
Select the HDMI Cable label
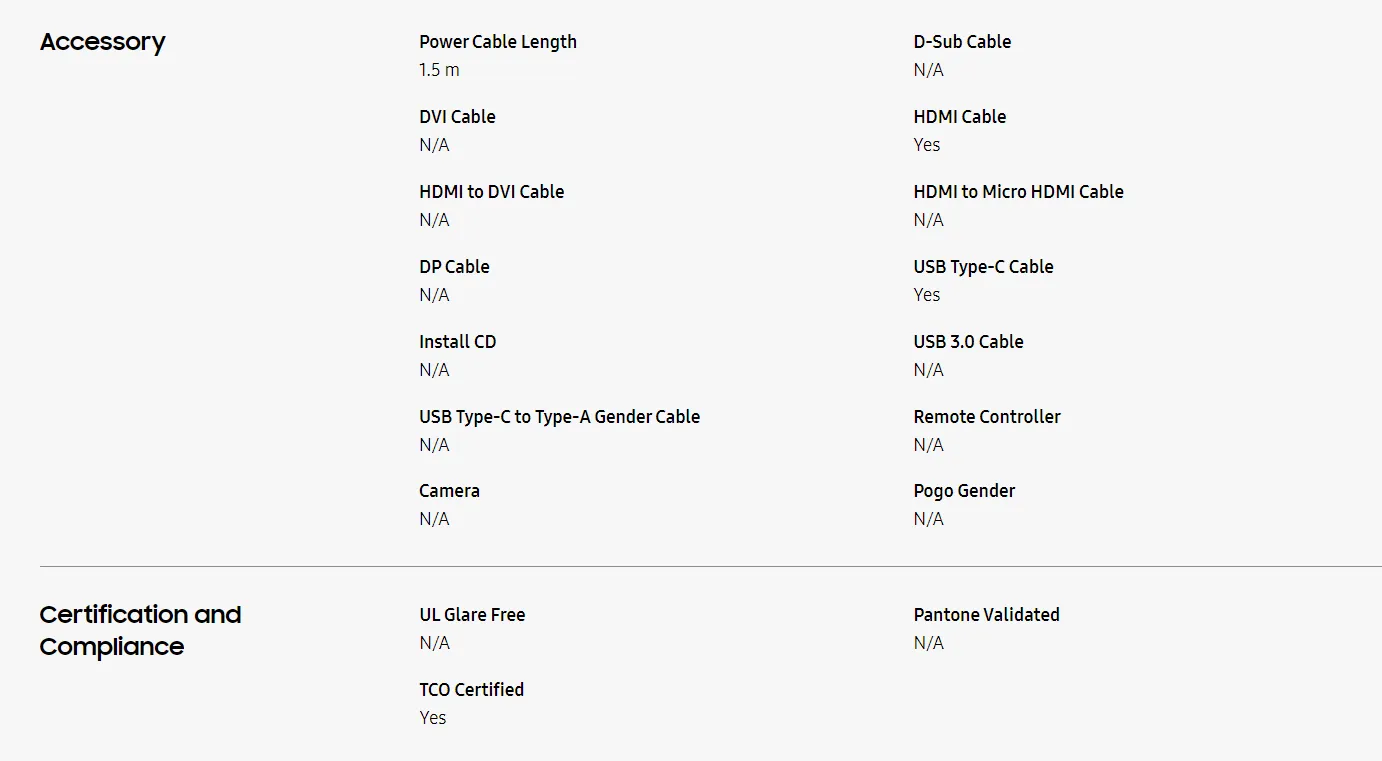pos(959,117)
